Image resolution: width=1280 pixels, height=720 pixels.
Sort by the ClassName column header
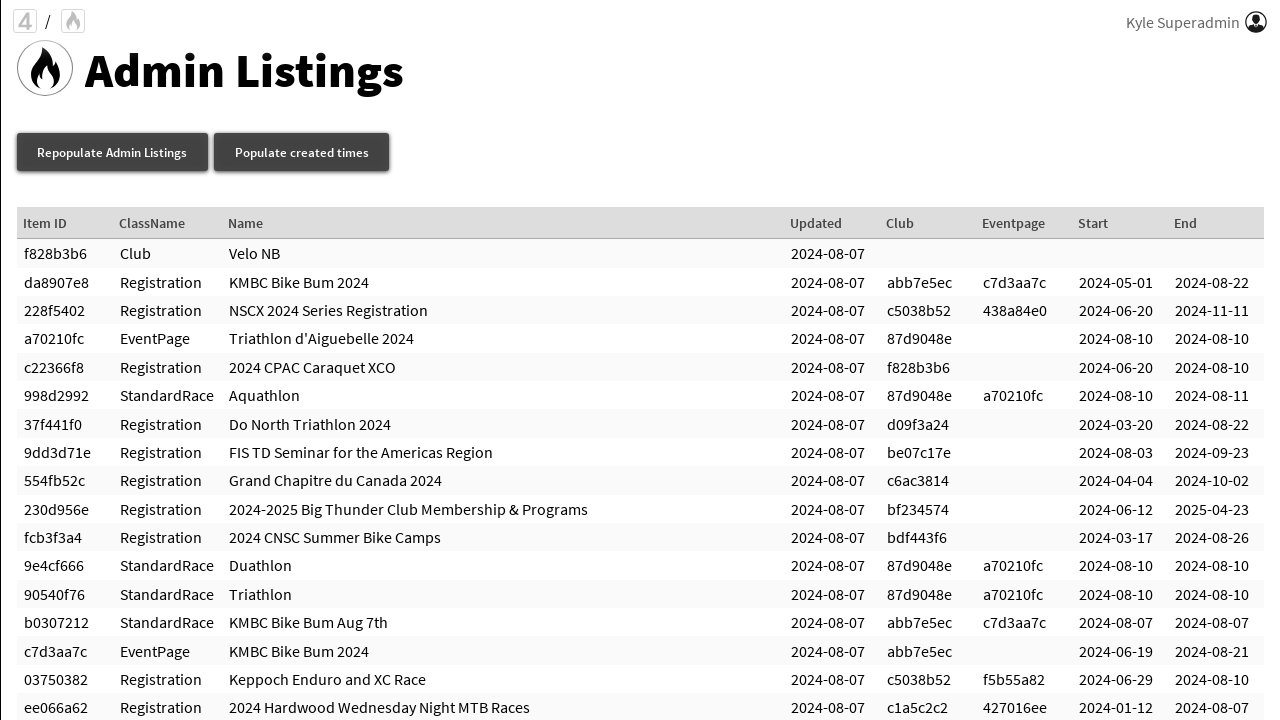coord(152,223)
